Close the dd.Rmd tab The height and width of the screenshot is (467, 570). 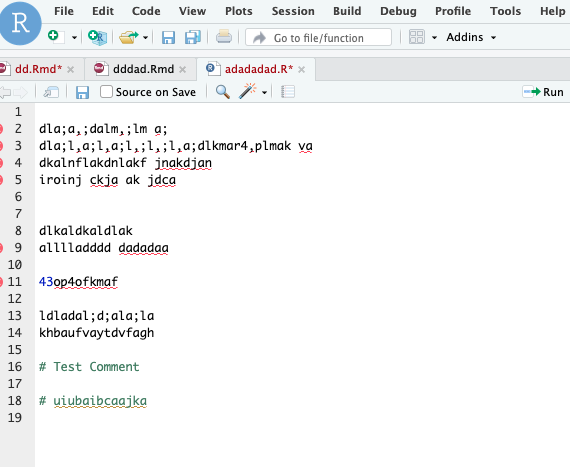tap(71, 69)
